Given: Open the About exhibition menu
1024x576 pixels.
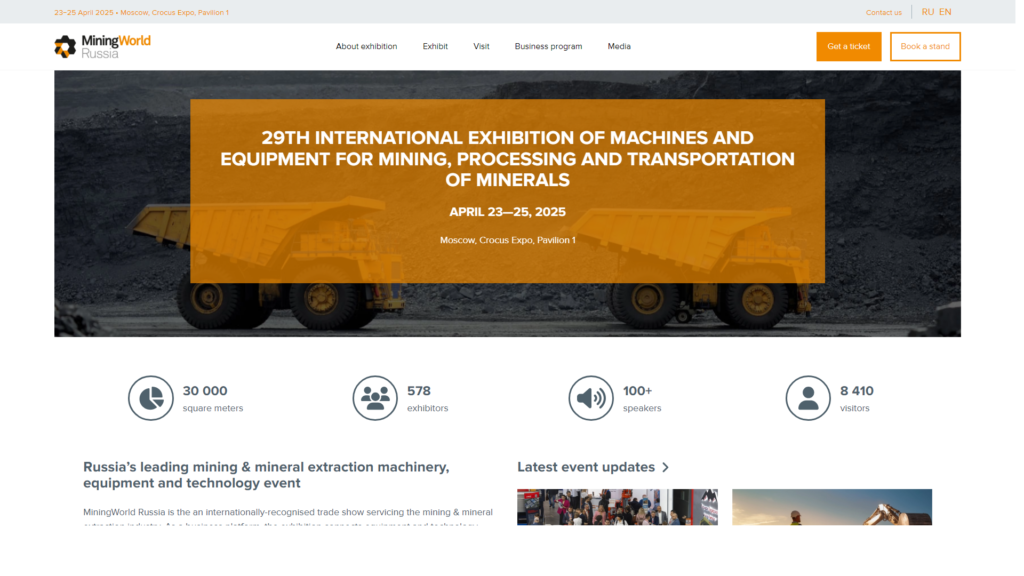Looking at the screenshot, I should pos(366,46).
